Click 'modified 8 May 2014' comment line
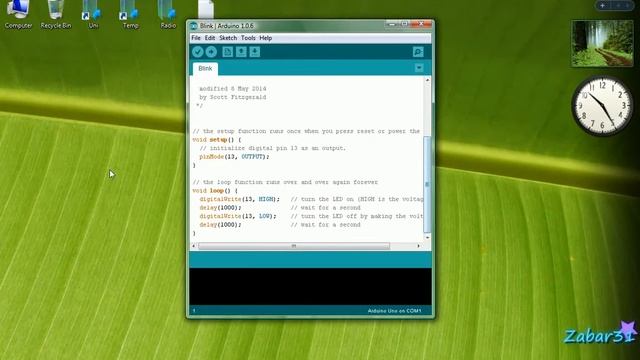The width and height of the screenshot is (640, 360). 233,89
